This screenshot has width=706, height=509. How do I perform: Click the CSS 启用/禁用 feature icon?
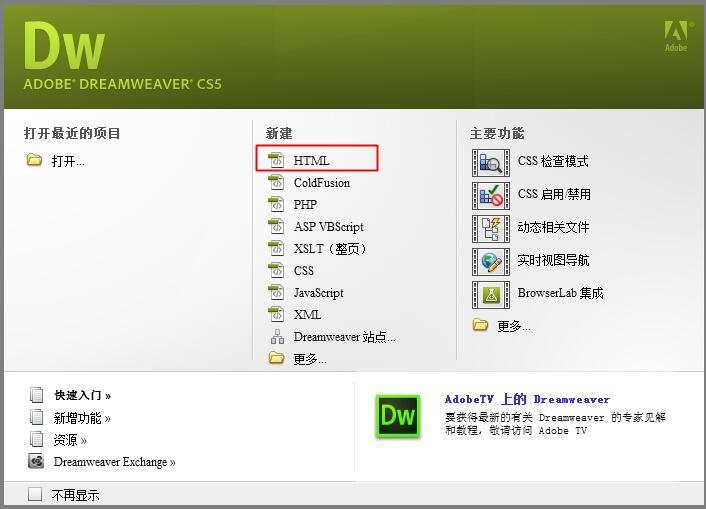[x=491, y=195]
